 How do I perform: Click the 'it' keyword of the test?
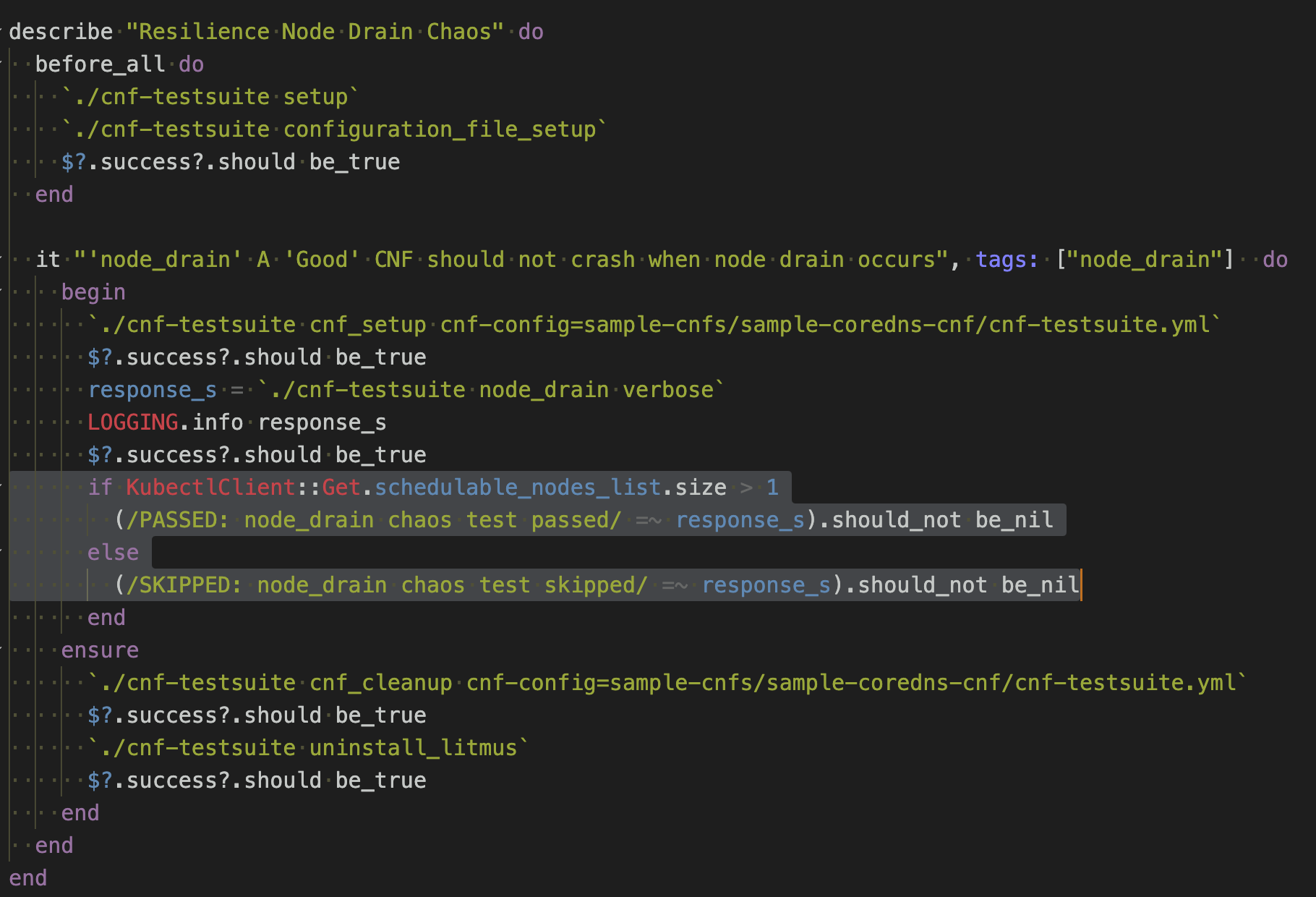pyautogui.click(x=48, y=260)
